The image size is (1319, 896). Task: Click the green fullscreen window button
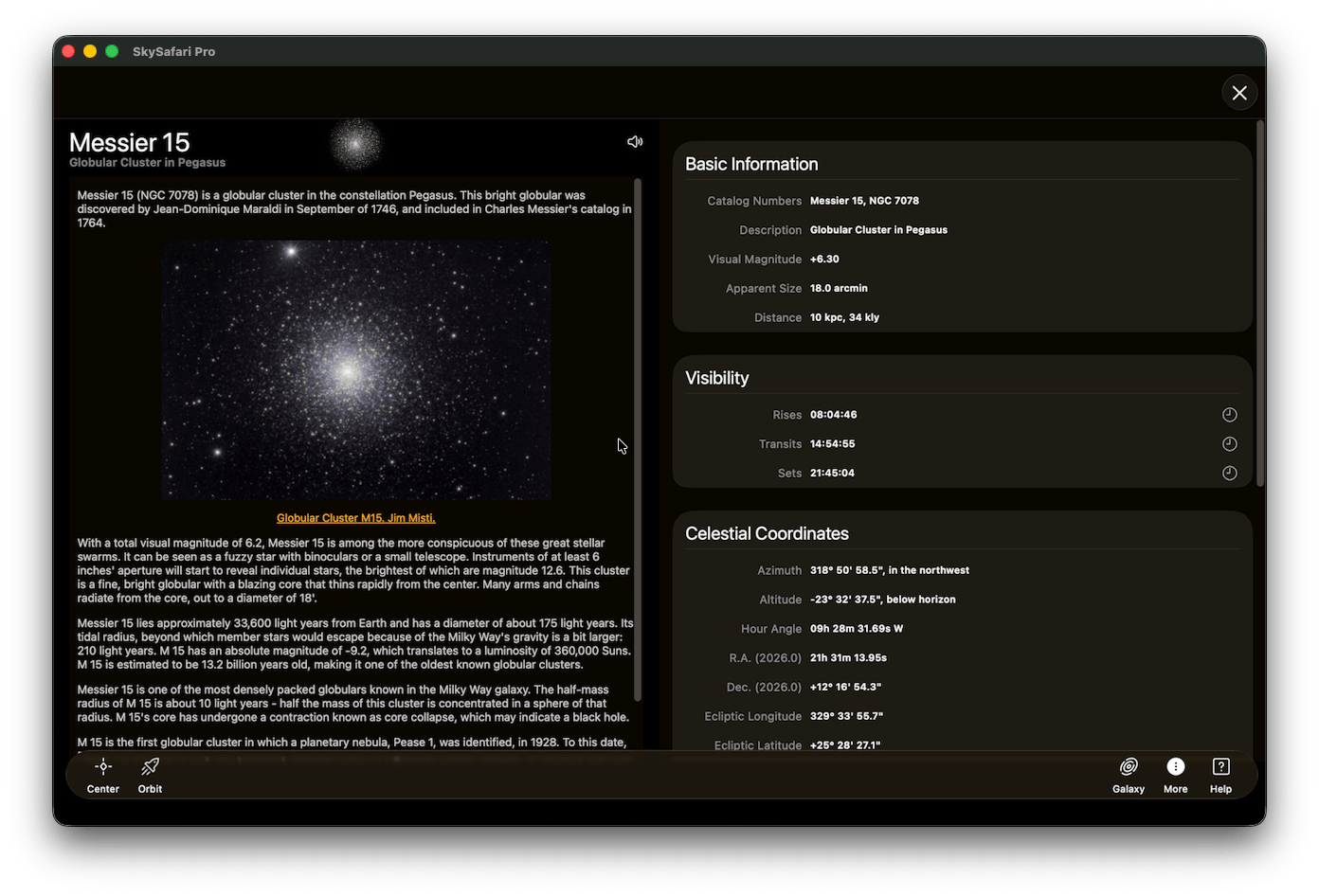pyautogui.click(x=112, y=51)
